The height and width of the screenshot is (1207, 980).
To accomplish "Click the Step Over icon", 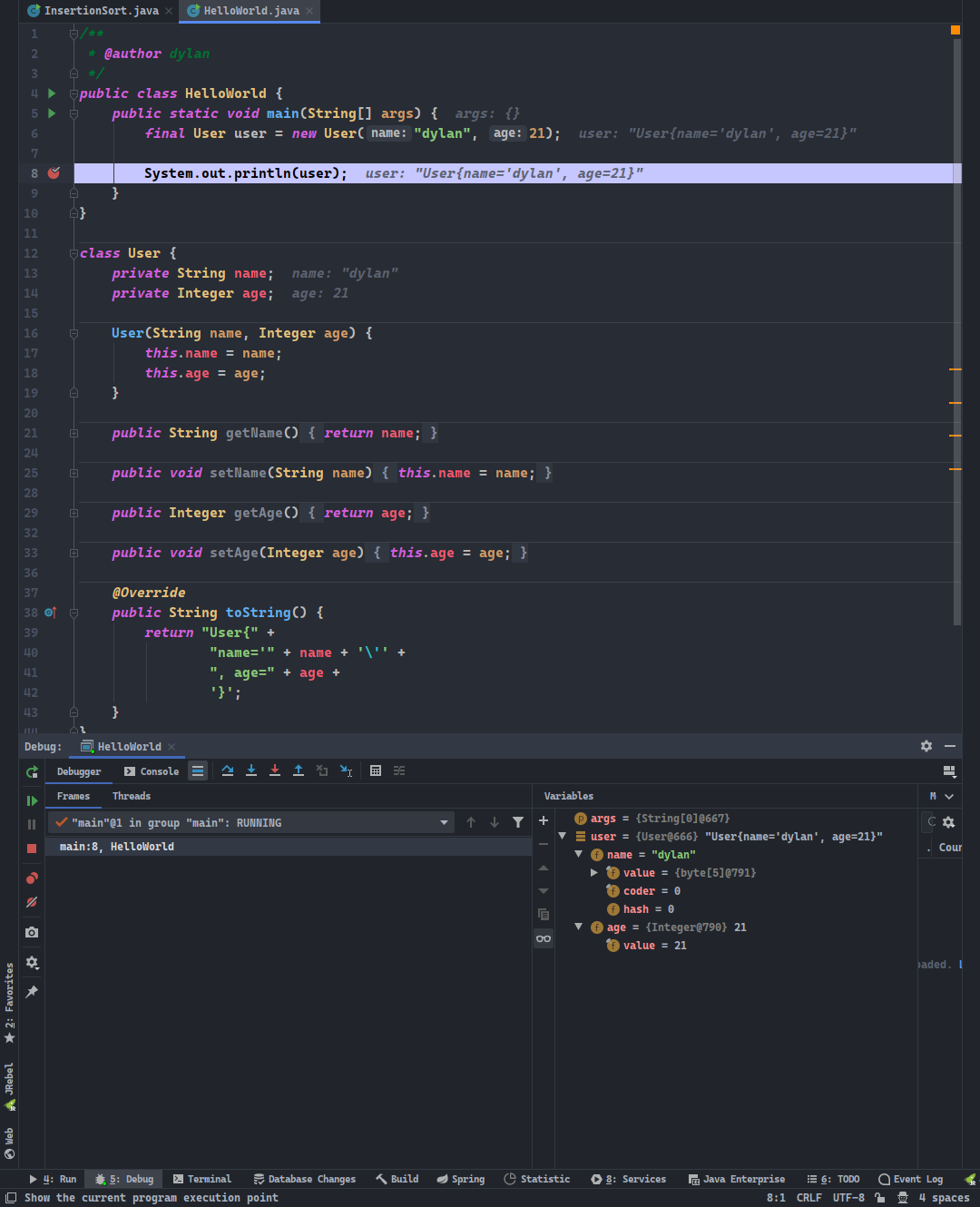I will coord(228,771).
